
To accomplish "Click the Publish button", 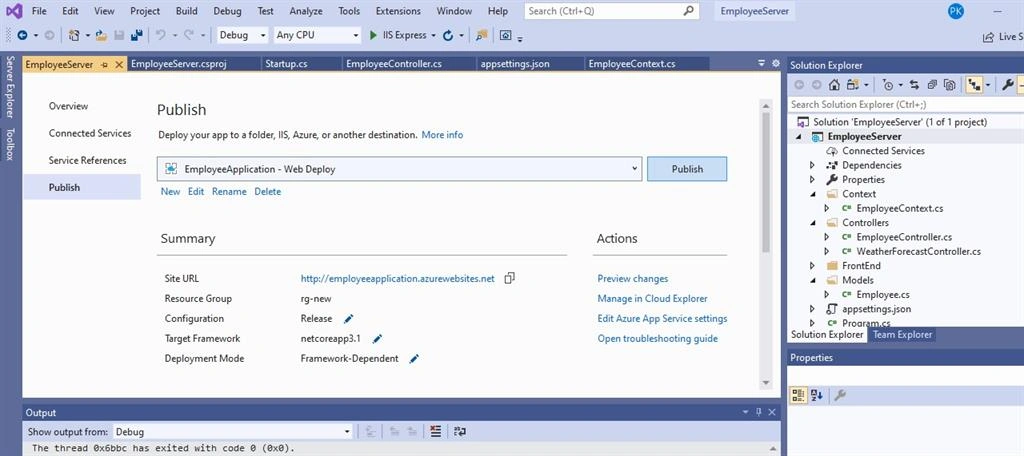I will coord(687,169).
